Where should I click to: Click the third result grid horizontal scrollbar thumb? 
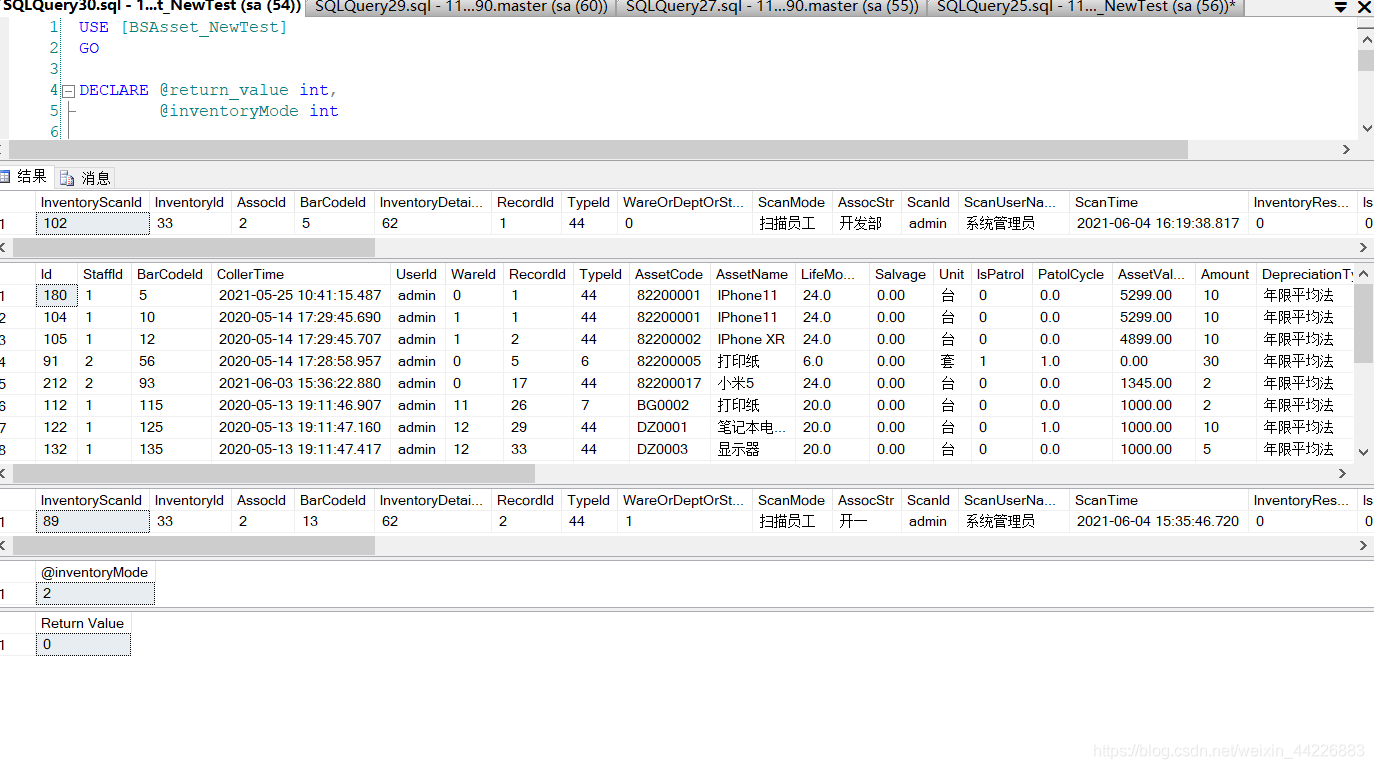pyautogui.click(x=192, y=545)
